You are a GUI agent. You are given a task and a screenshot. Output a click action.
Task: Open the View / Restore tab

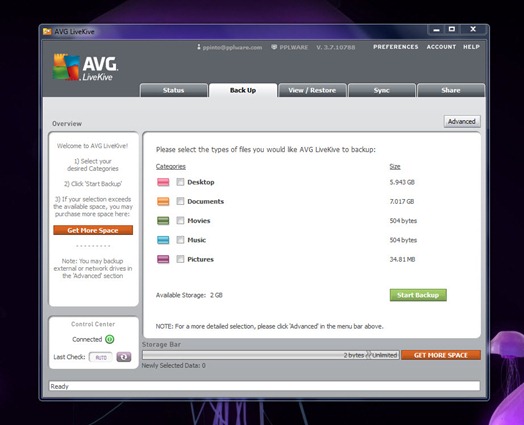312,90
